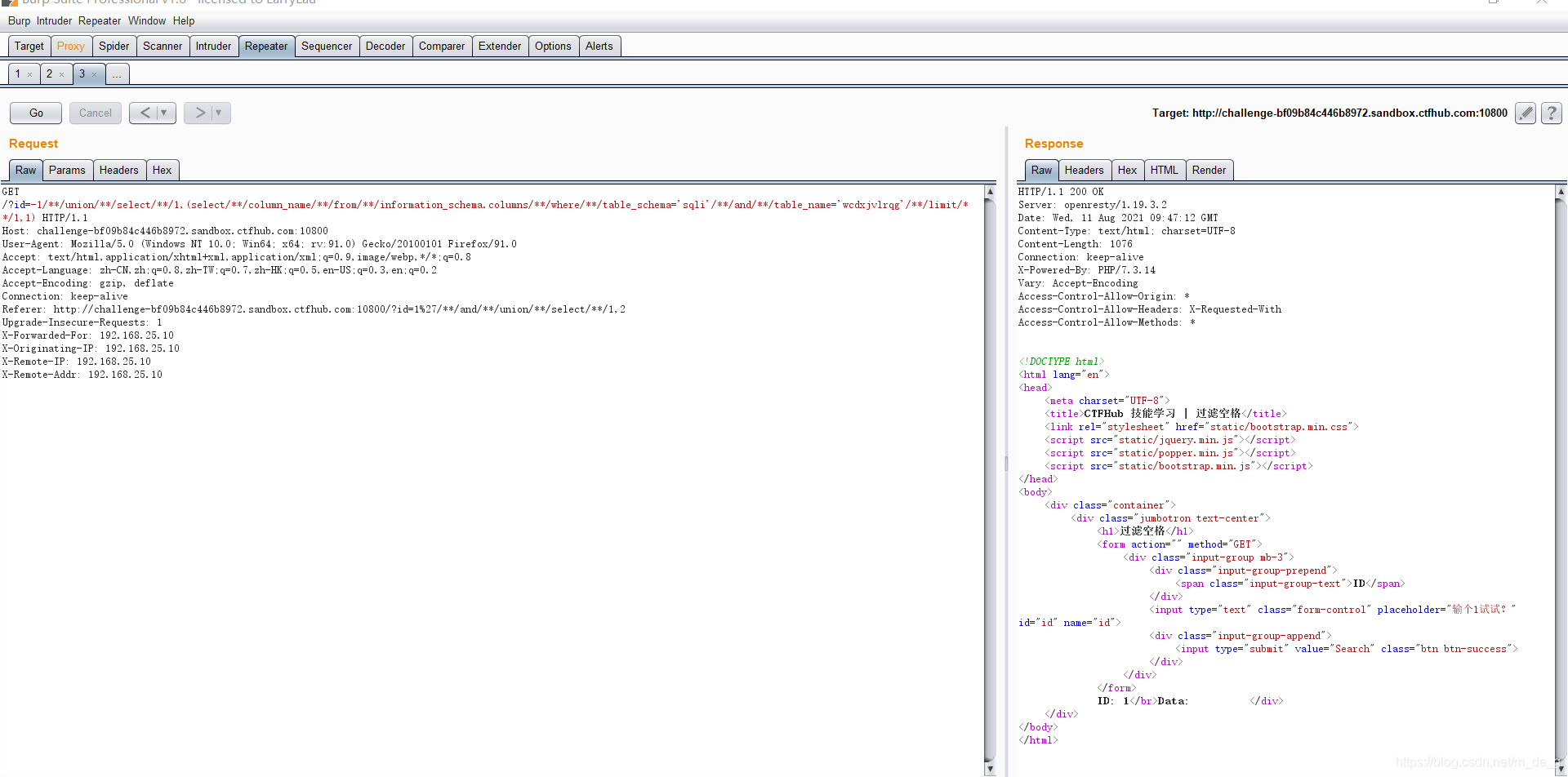This screenshot has width=1568, height=777.
Task: Switch to the Scanner tool tab
Action: tap(163, 46)
